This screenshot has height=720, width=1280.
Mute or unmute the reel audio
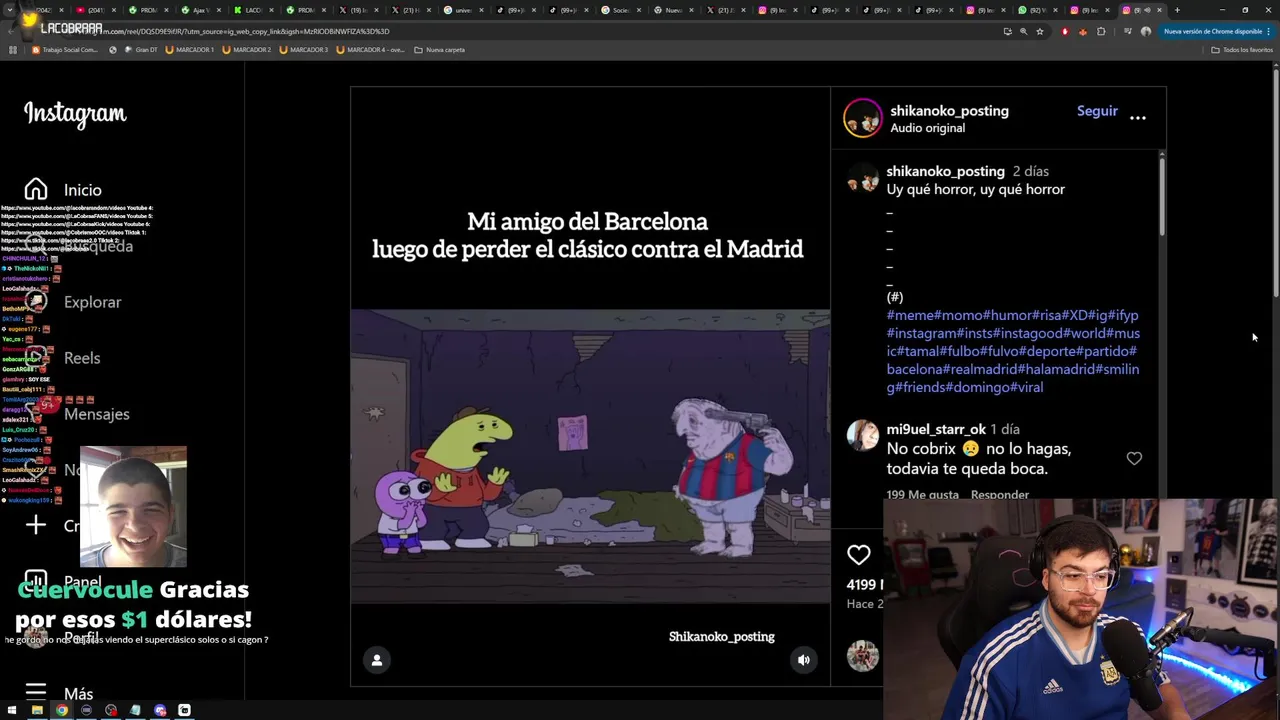804,660
